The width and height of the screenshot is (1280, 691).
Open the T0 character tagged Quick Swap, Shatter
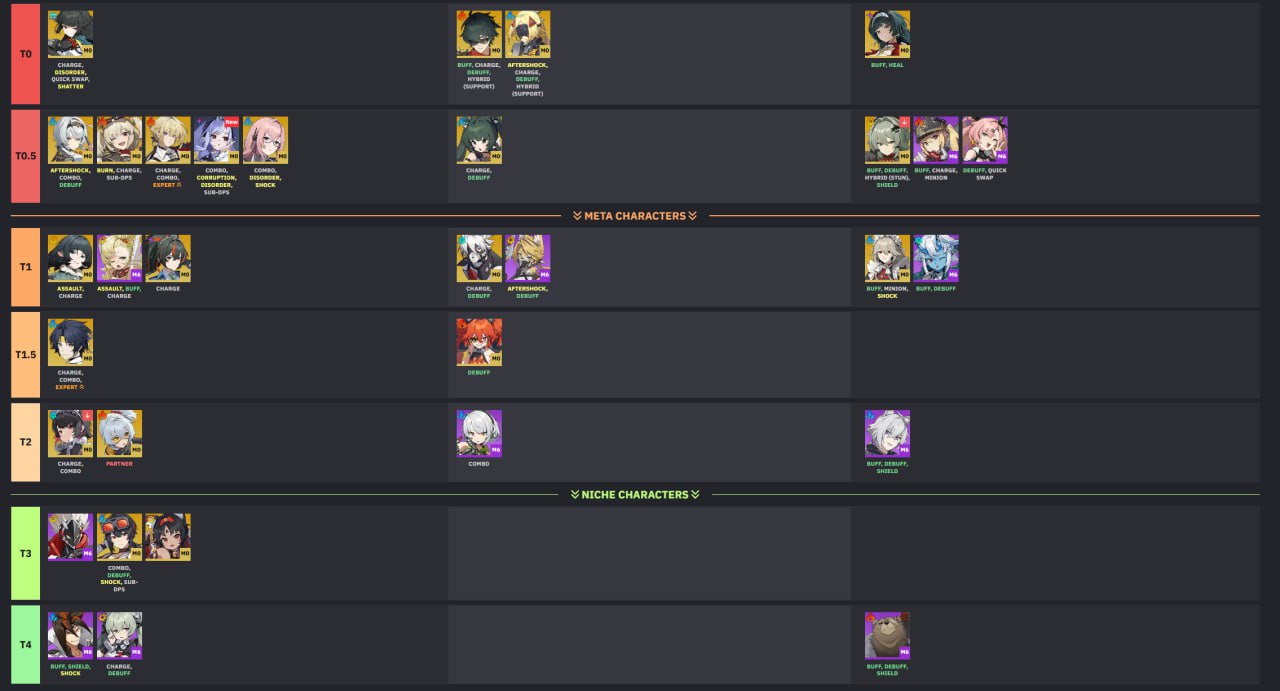coord(70,34)
